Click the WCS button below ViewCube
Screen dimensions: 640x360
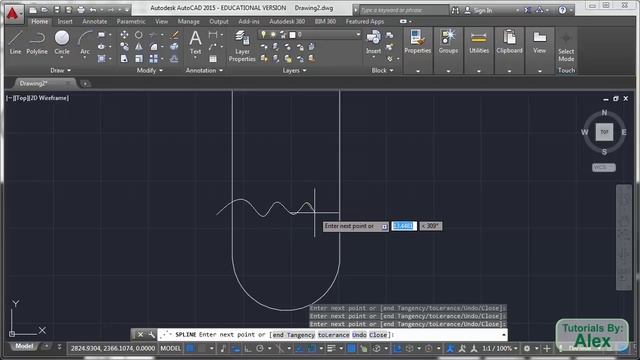click(x=604, y=168)
